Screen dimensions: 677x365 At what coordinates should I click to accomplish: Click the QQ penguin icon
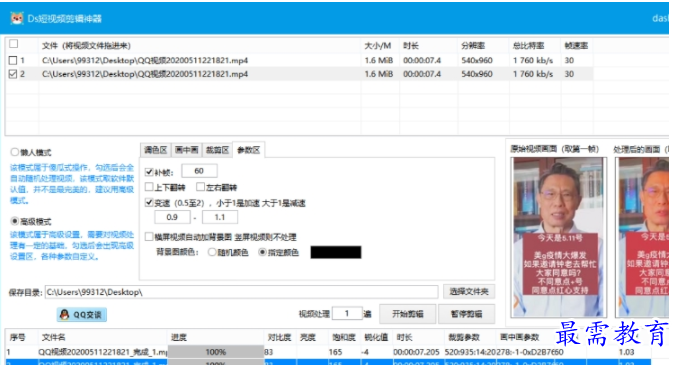point(64,314)
